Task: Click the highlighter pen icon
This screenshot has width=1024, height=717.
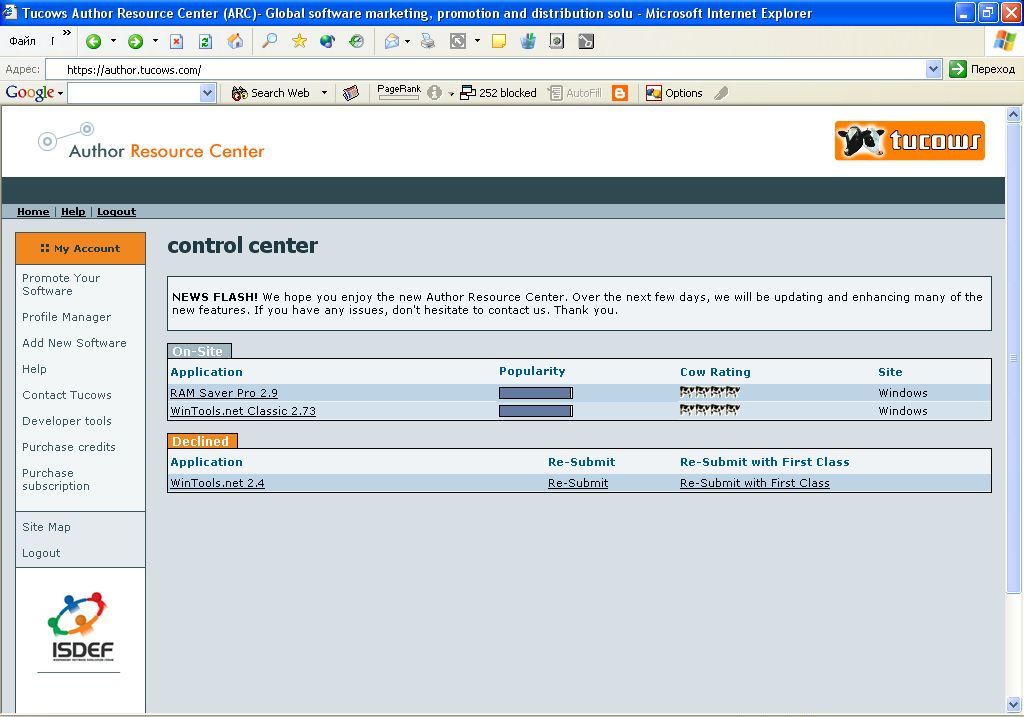Action: coord(721,93)
